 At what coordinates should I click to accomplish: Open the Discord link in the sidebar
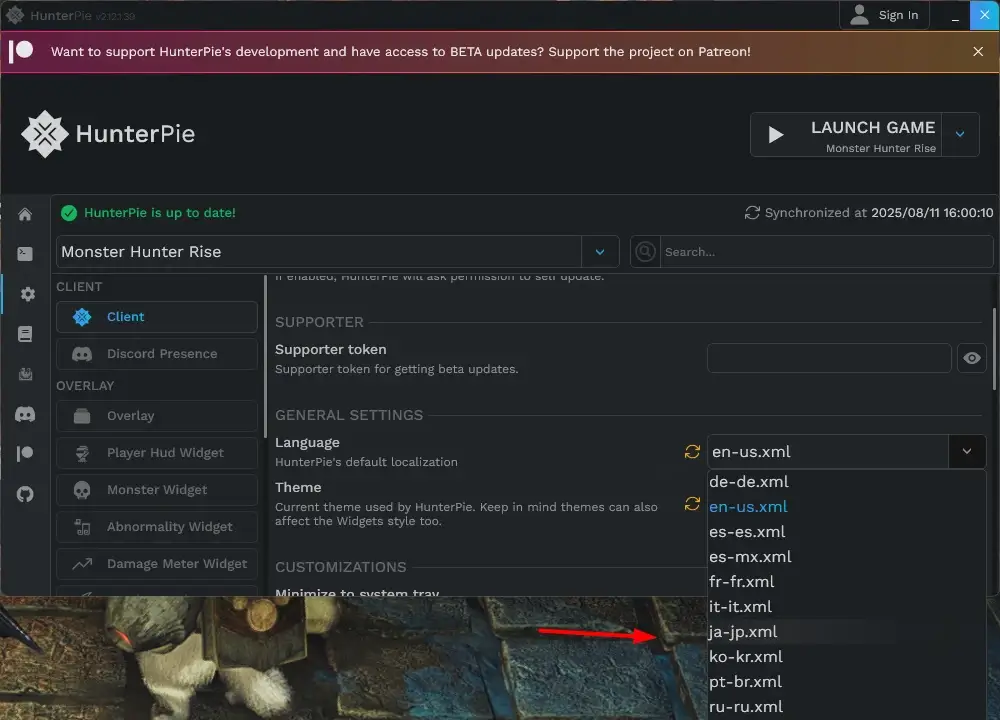25,415
